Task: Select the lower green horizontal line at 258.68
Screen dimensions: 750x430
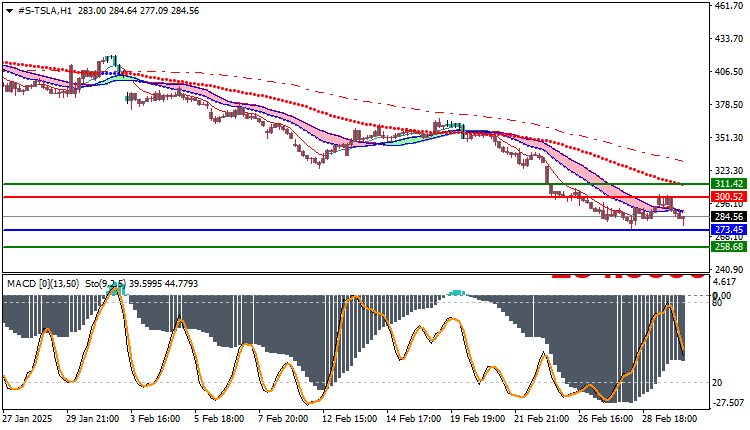Action: (356, 247)
